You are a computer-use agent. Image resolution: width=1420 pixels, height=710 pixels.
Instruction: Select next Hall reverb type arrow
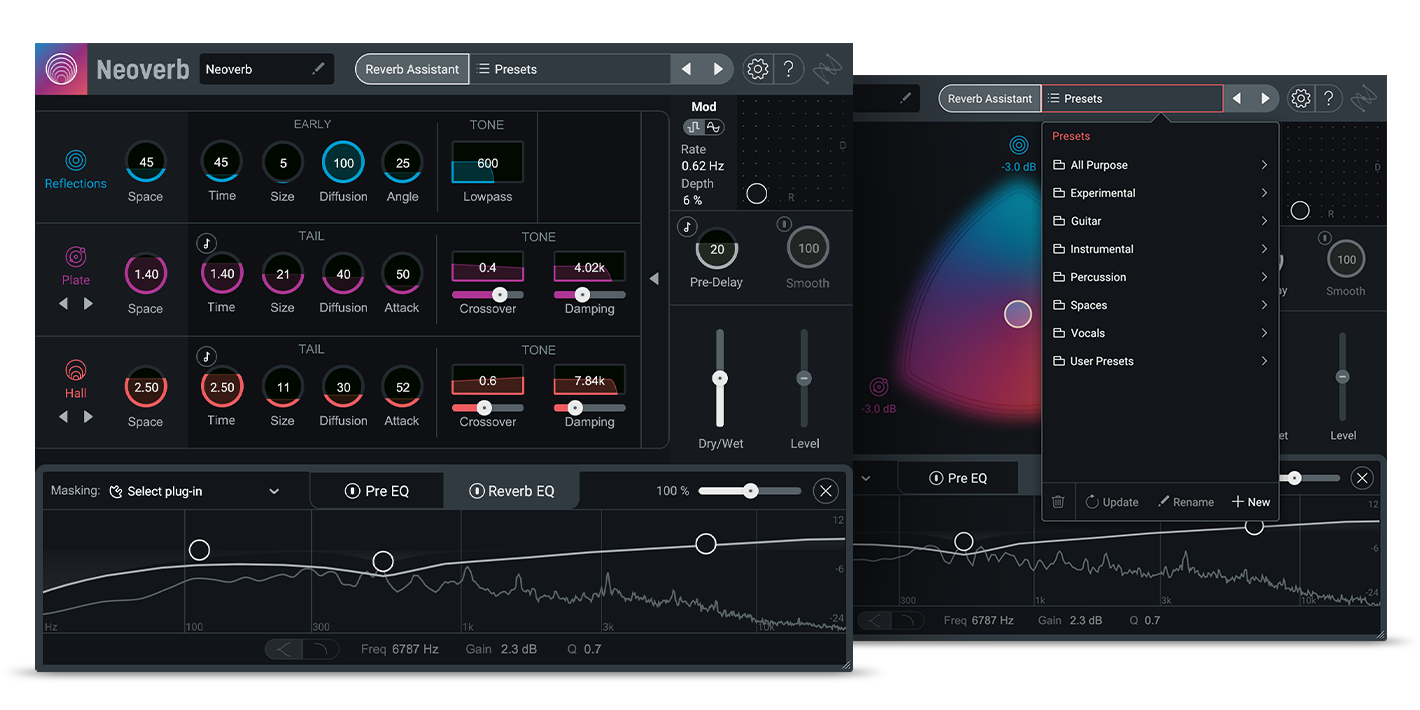coord(88,416)
